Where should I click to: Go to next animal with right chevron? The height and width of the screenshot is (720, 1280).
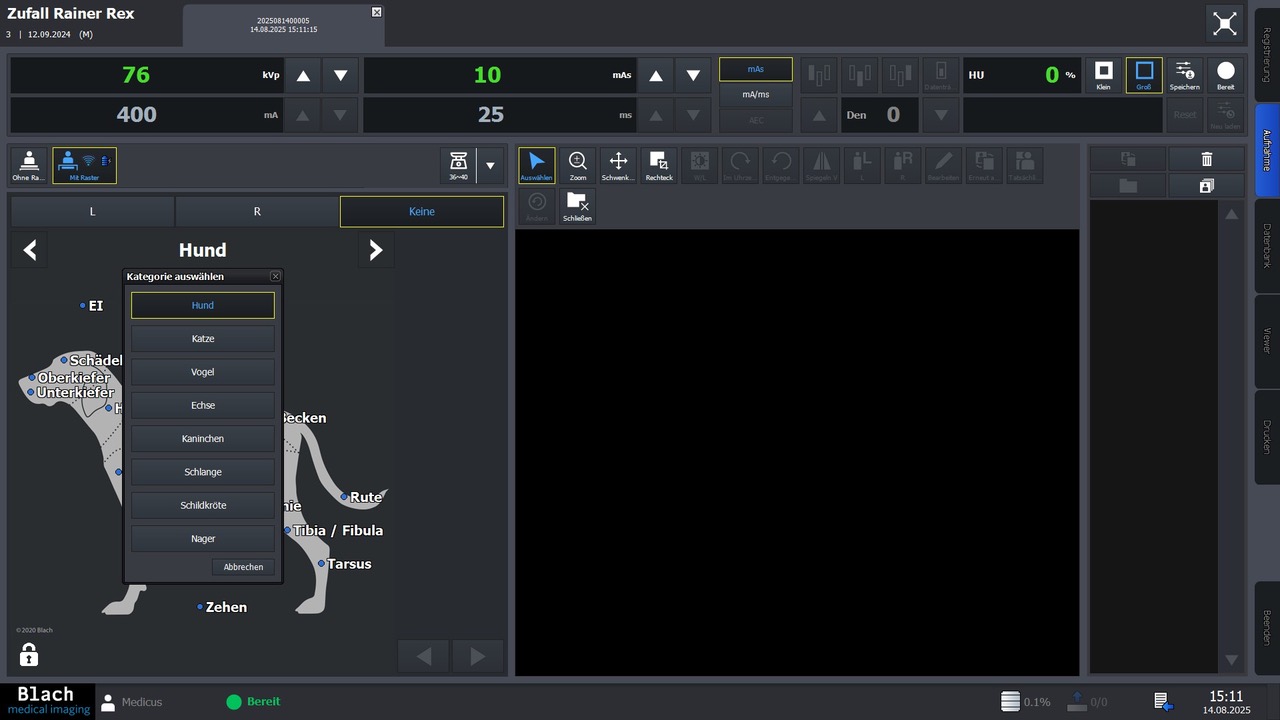coord(376,250)
